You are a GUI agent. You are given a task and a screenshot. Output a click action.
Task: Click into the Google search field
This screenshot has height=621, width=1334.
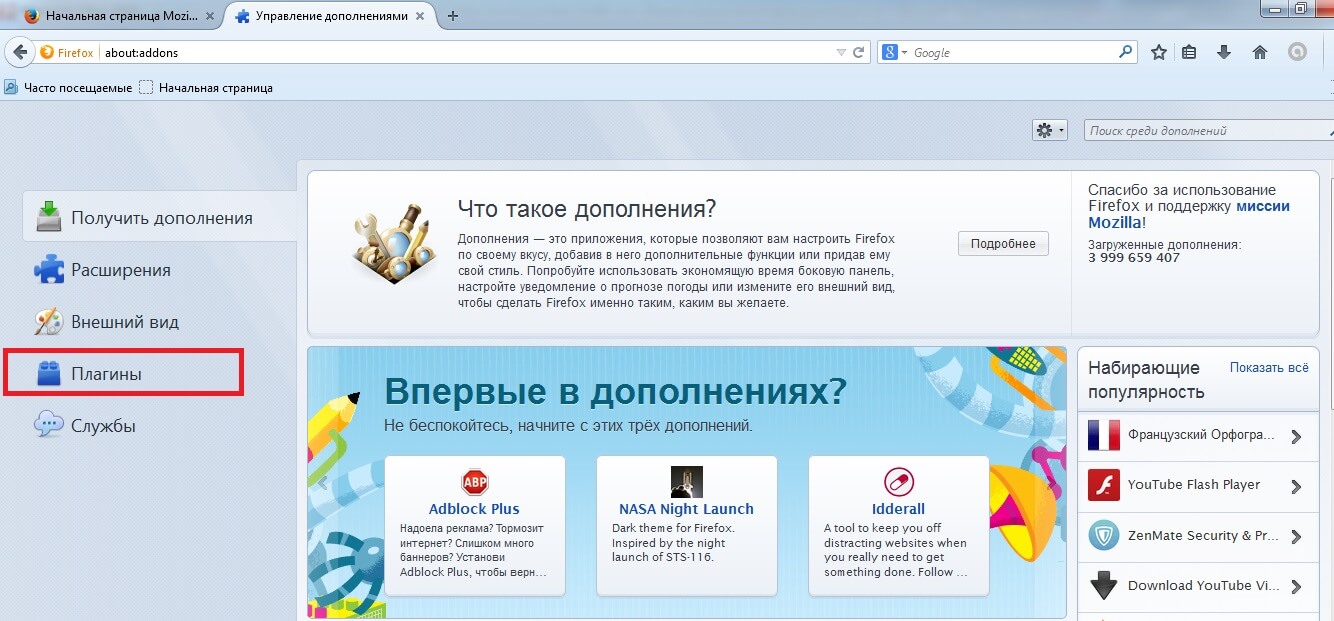tap(1013, 53)
